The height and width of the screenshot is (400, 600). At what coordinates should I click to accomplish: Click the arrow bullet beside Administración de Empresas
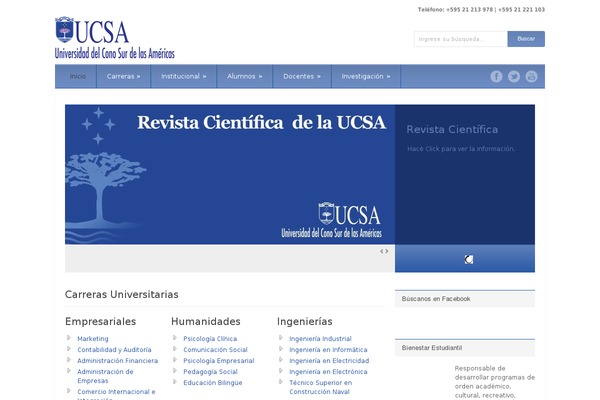click(x=69, y=371)
